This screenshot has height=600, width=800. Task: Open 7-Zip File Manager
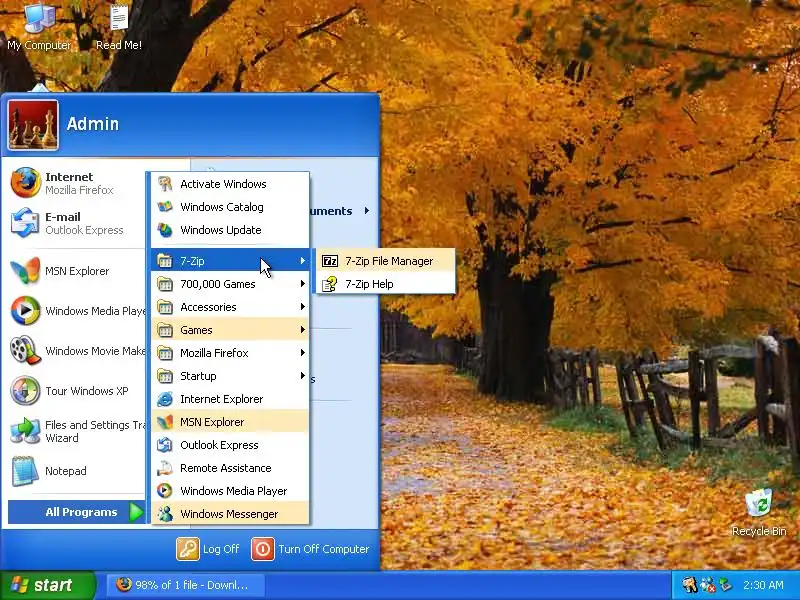point(386,261)
